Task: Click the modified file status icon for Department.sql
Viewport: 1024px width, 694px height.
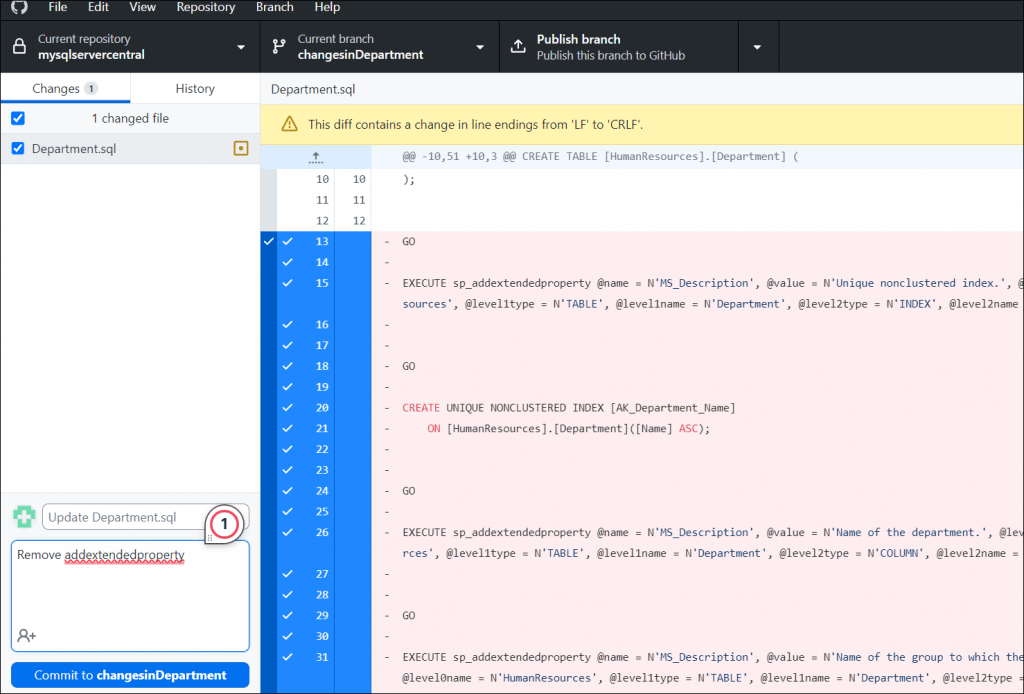Action: click(x=240, y=149)
